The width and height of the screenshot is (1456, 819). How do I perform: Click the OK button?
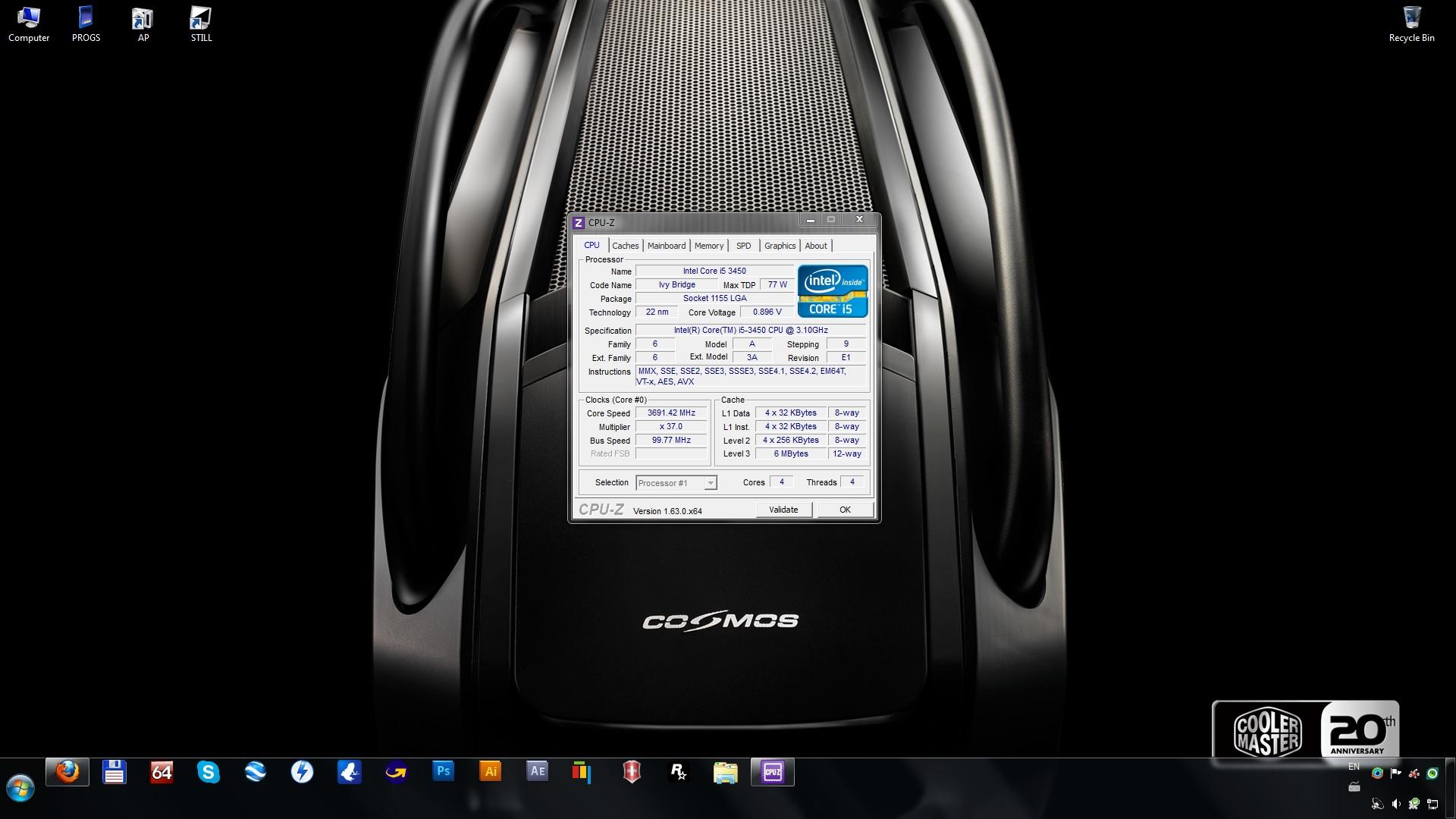tap(845, 510)
